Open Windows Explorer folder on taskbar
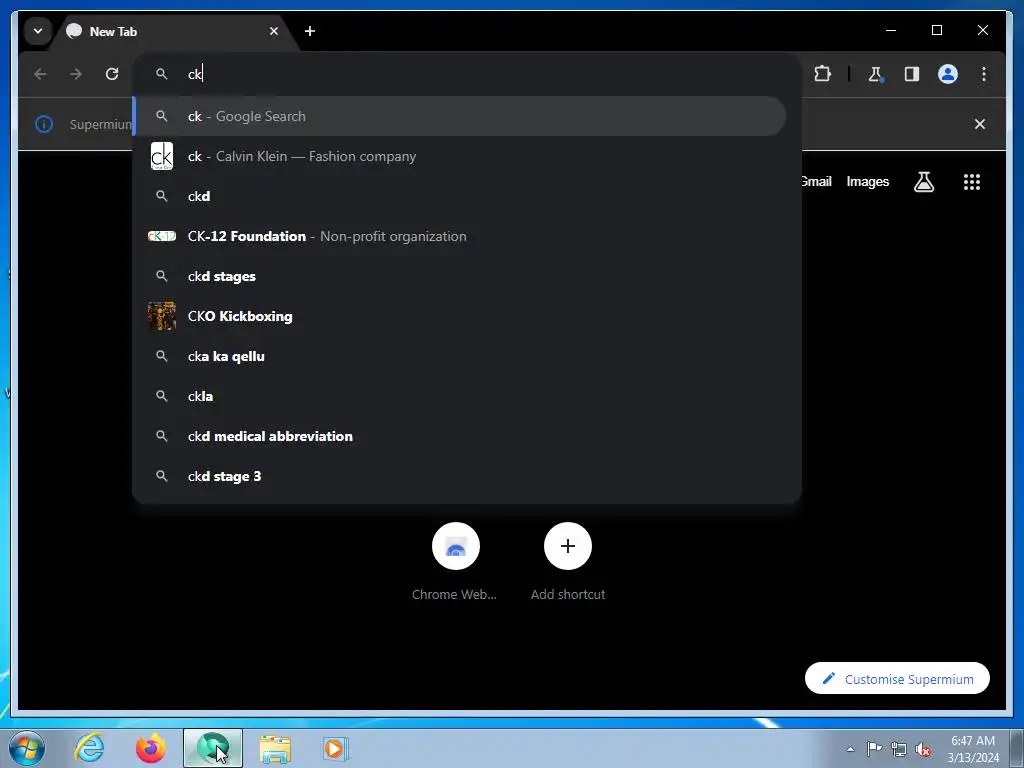The height and width of the screenshot is (768, 1024). click(x=275, y=748)
